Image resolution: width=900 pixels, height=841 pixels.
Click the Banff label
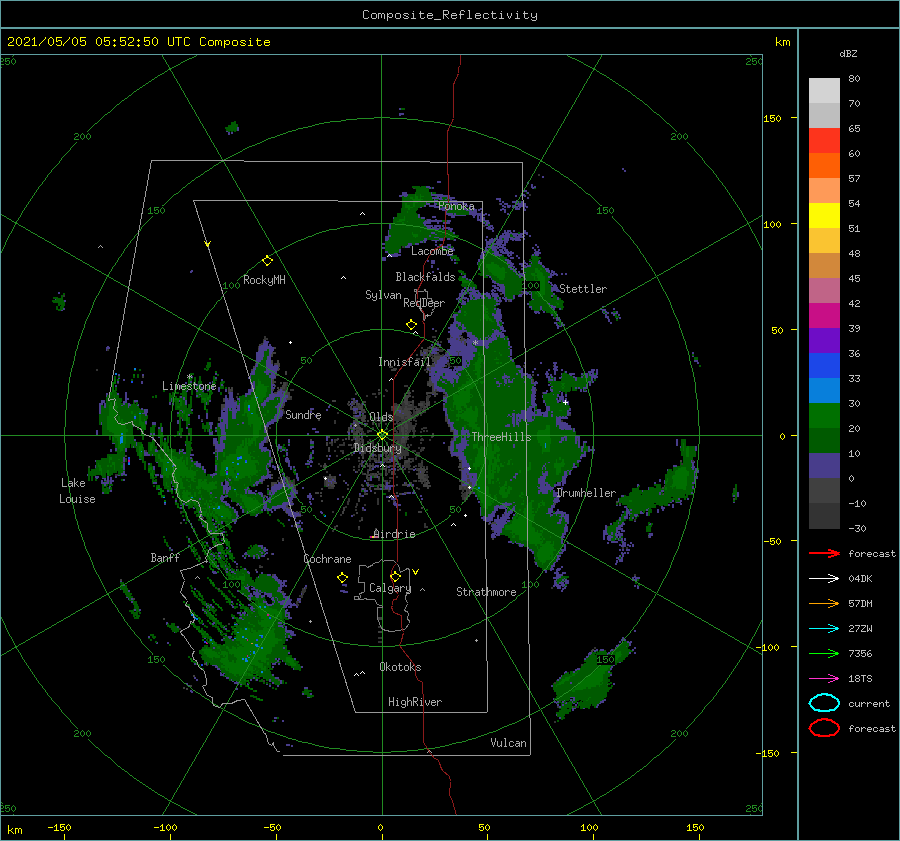(x=165, y=557)
